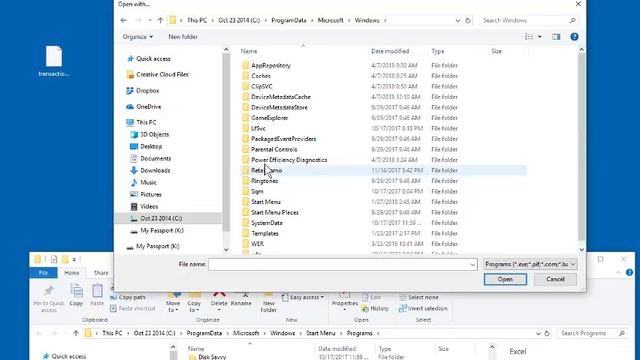Open Videos in the dialog sidebar
Viewport: 640px width, 360px height.
click(x=144, y=207)
